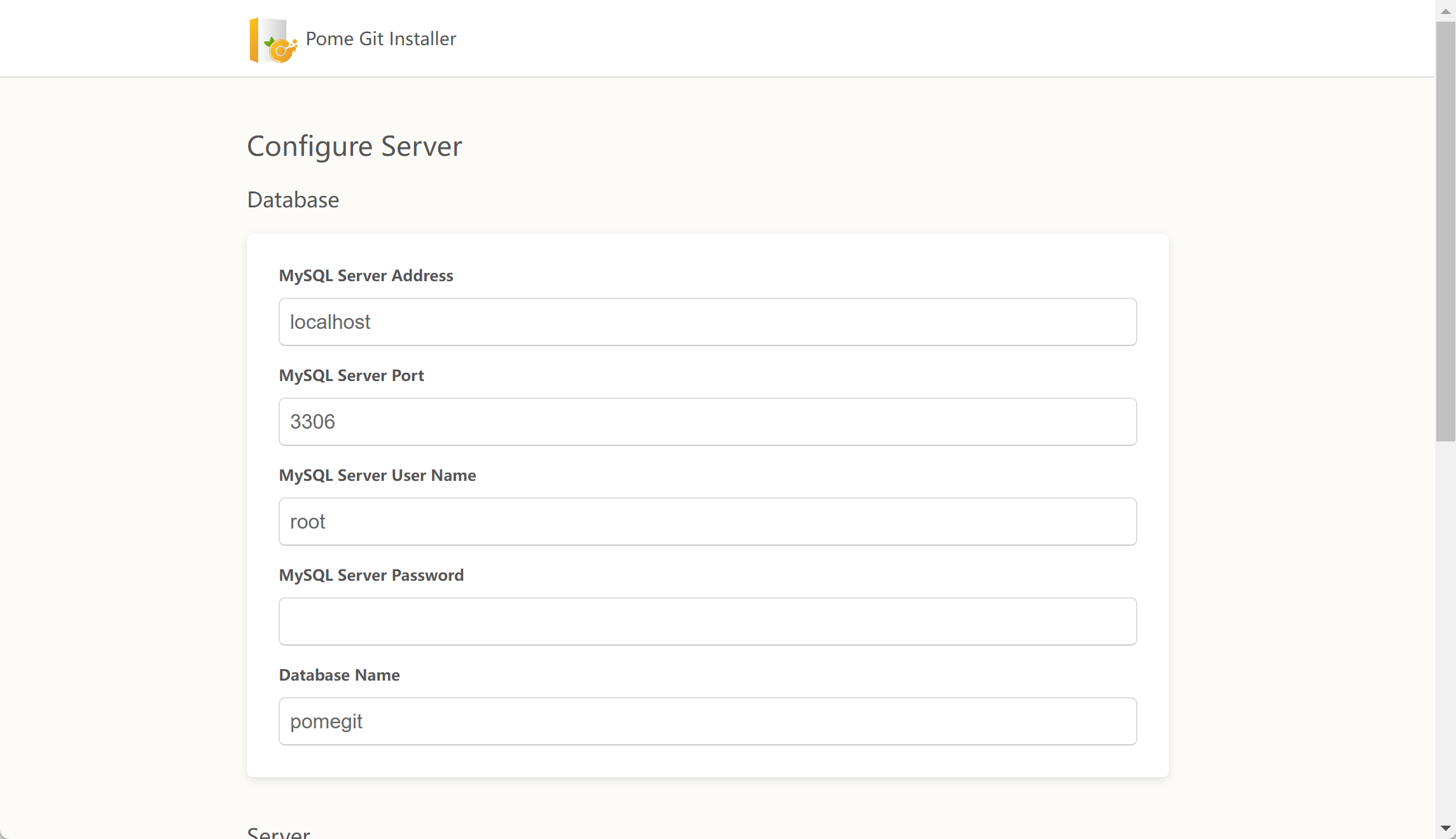This screenshot has width=1456, height=839.
Task: Click the partially visible Server section heading
Action: tap(279, 833)
